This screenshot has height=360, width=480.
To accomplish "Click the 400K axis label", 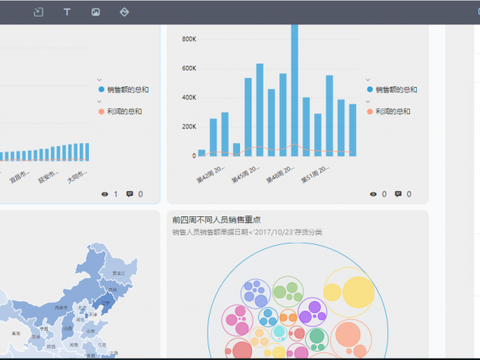I will coord(189,97).
